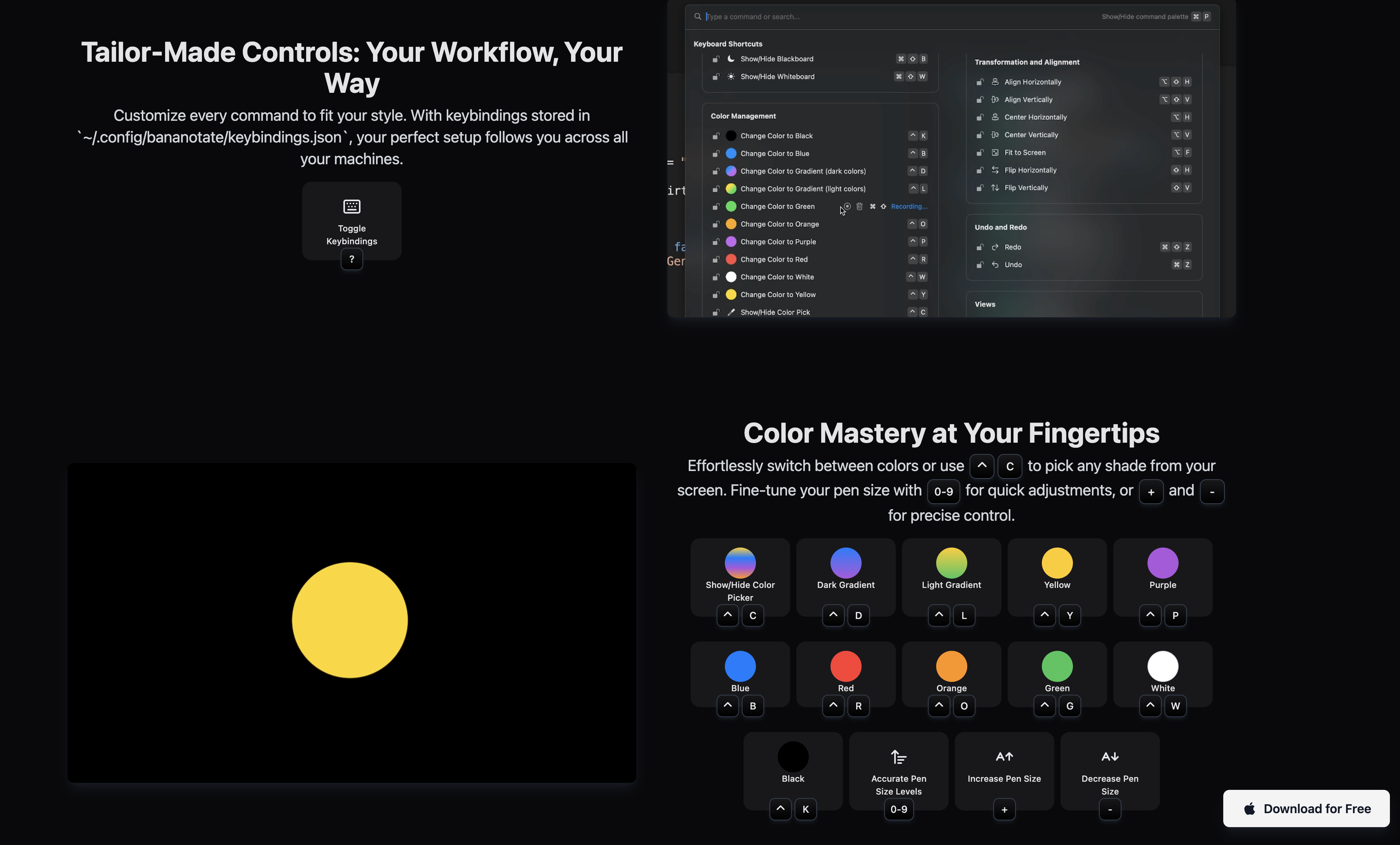1400x845 pixels.
Task: Click the Increase Pen Size icon
Action: (1004, 756)
